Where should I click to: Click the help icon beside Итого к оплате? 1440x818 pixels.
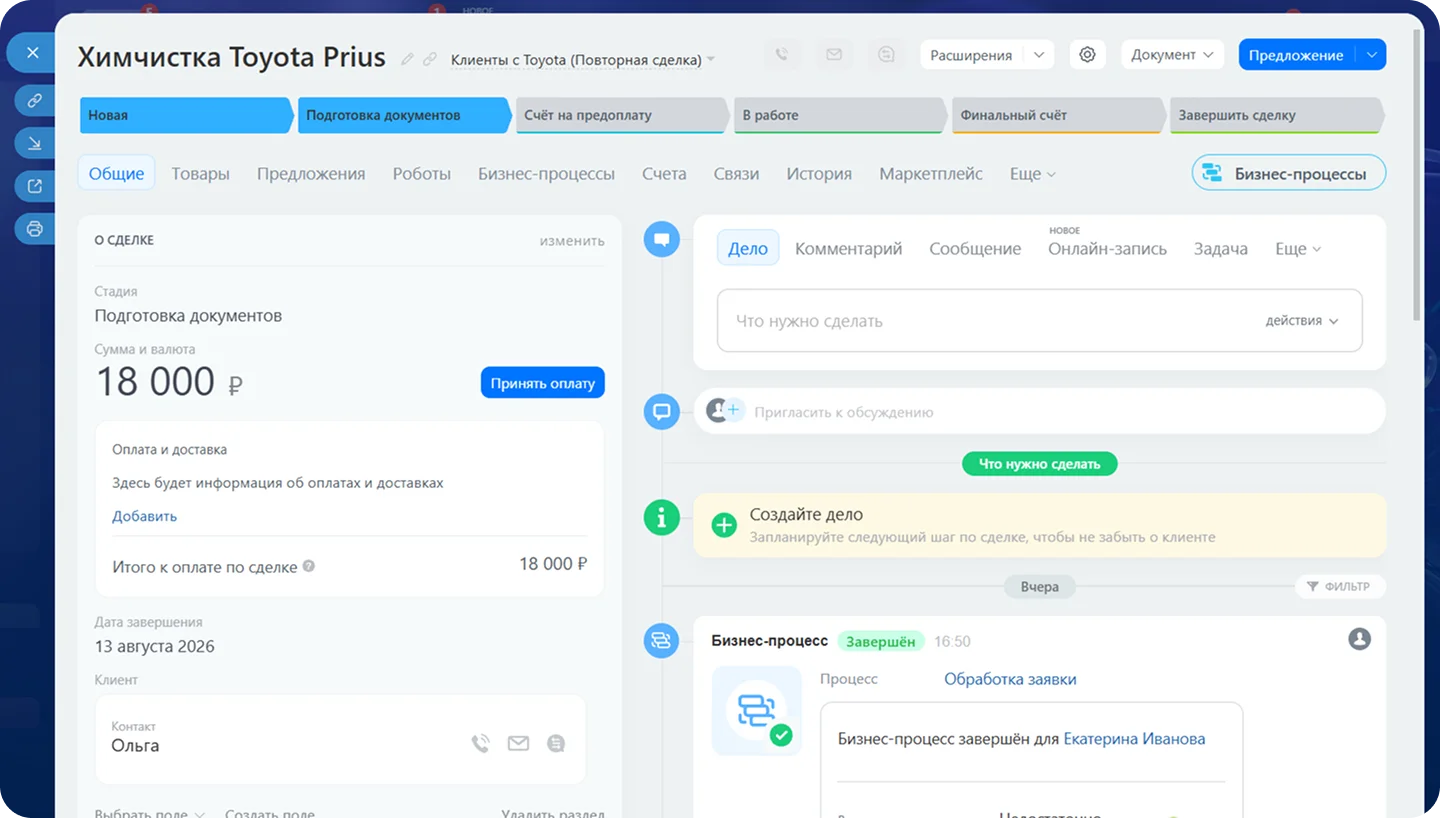309,566
